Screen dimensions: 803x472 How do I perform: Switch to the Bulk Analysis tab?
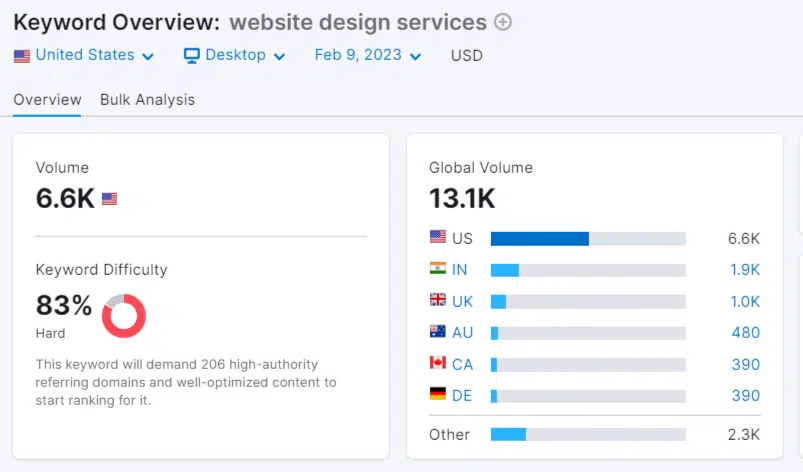coord(147,100)
